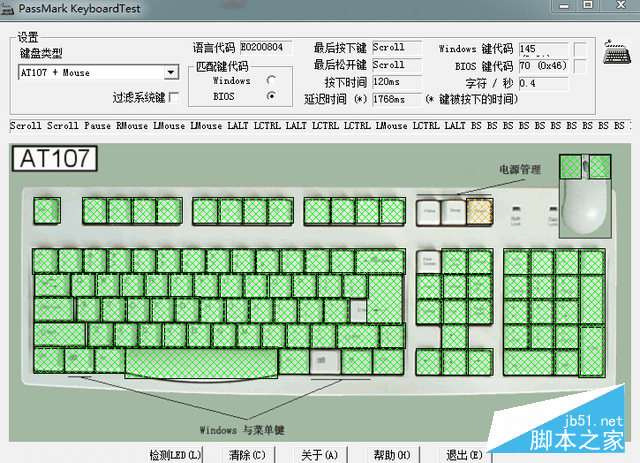Open the 关于(A) about dialog

(320, 455)
